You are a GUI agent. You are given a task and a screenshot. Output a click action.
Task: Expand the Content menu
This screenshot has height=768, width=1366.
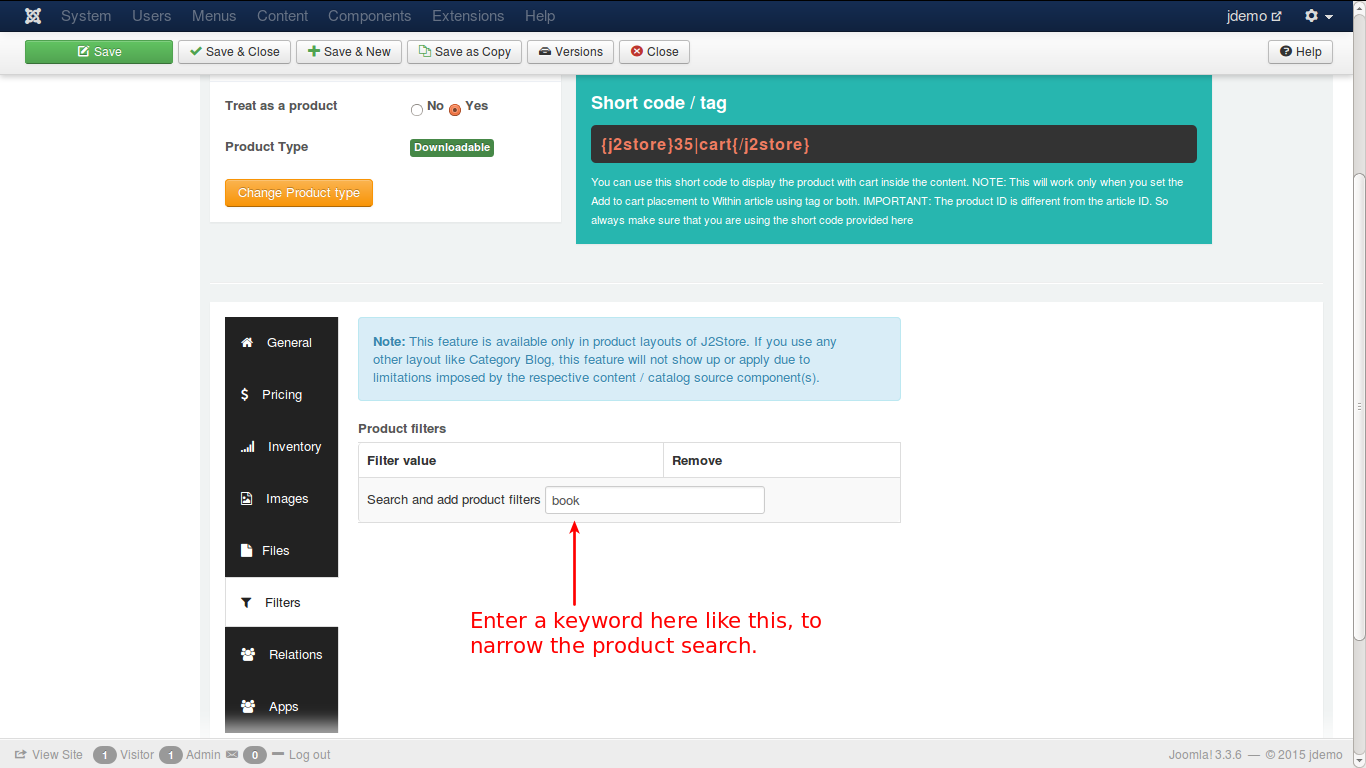[282, 16]
